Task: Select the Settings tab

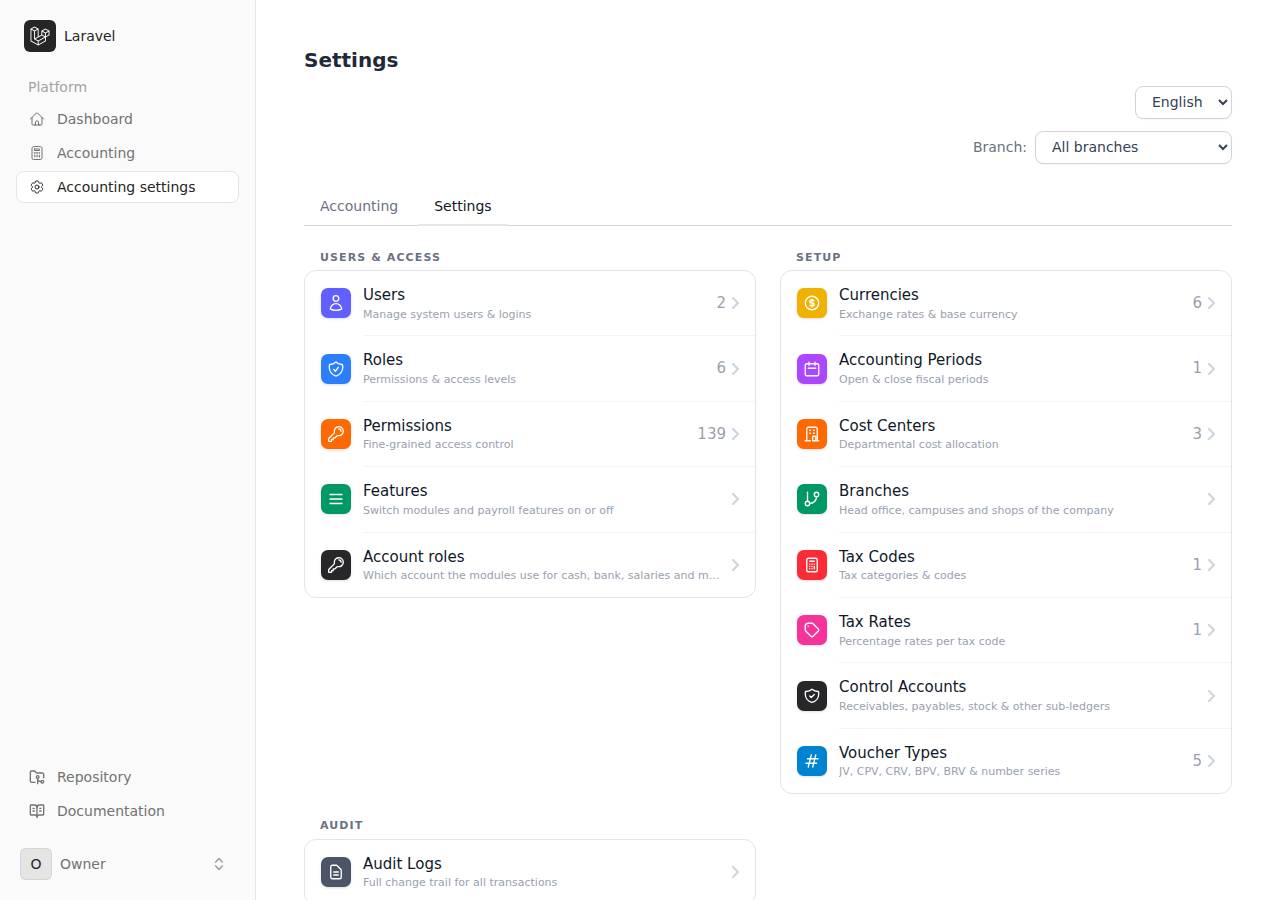Action: [x=463, y=206]
